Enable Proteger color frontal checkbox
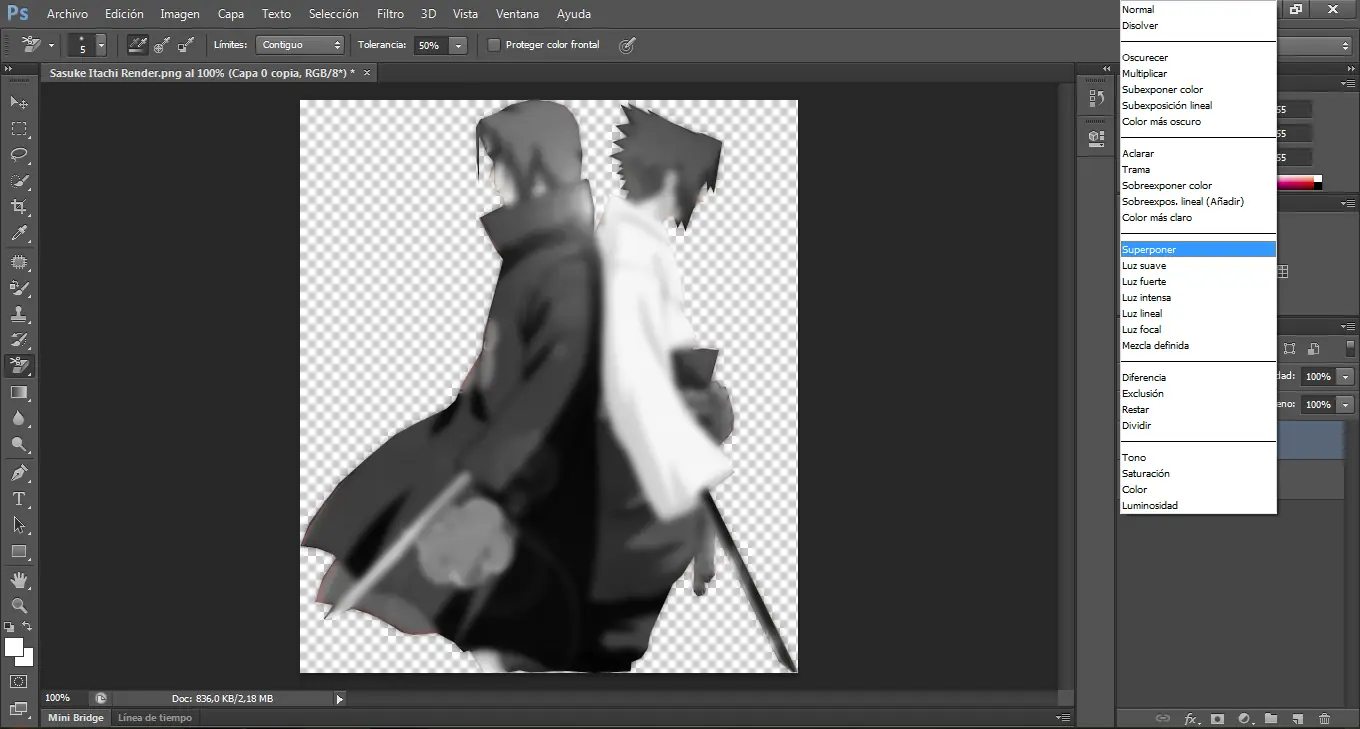The image size is (1360, 729). point(494,45)
